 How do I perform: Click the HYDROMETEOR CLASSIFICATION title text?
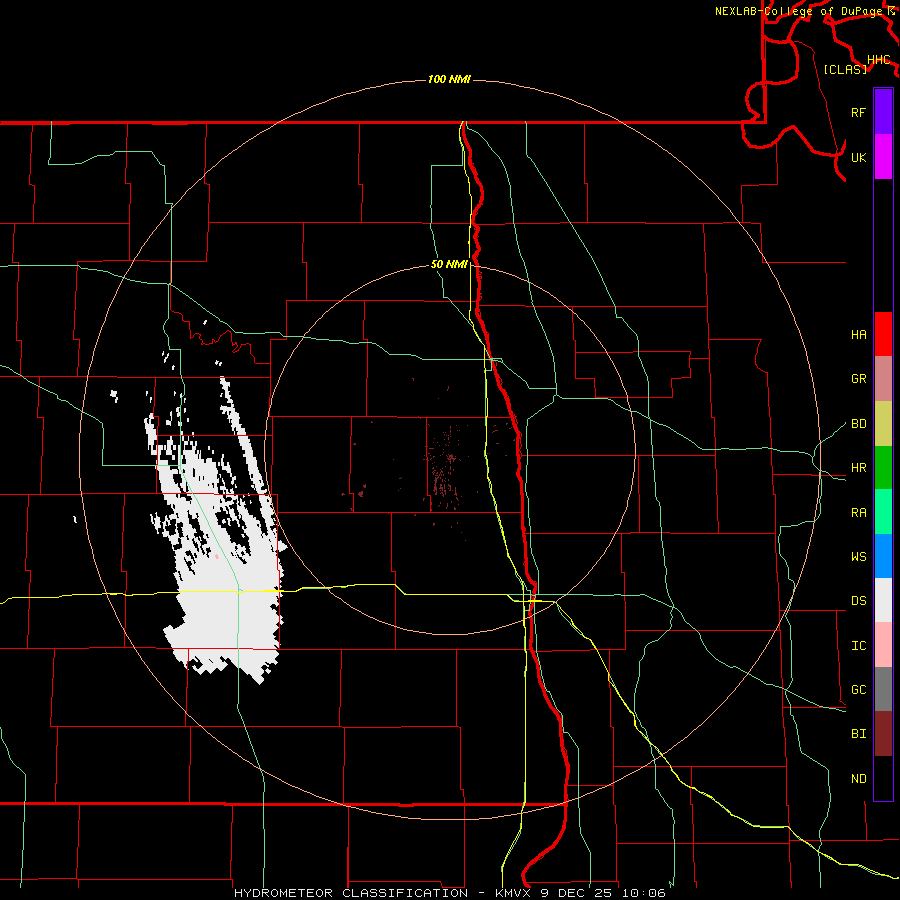point(351,893)
